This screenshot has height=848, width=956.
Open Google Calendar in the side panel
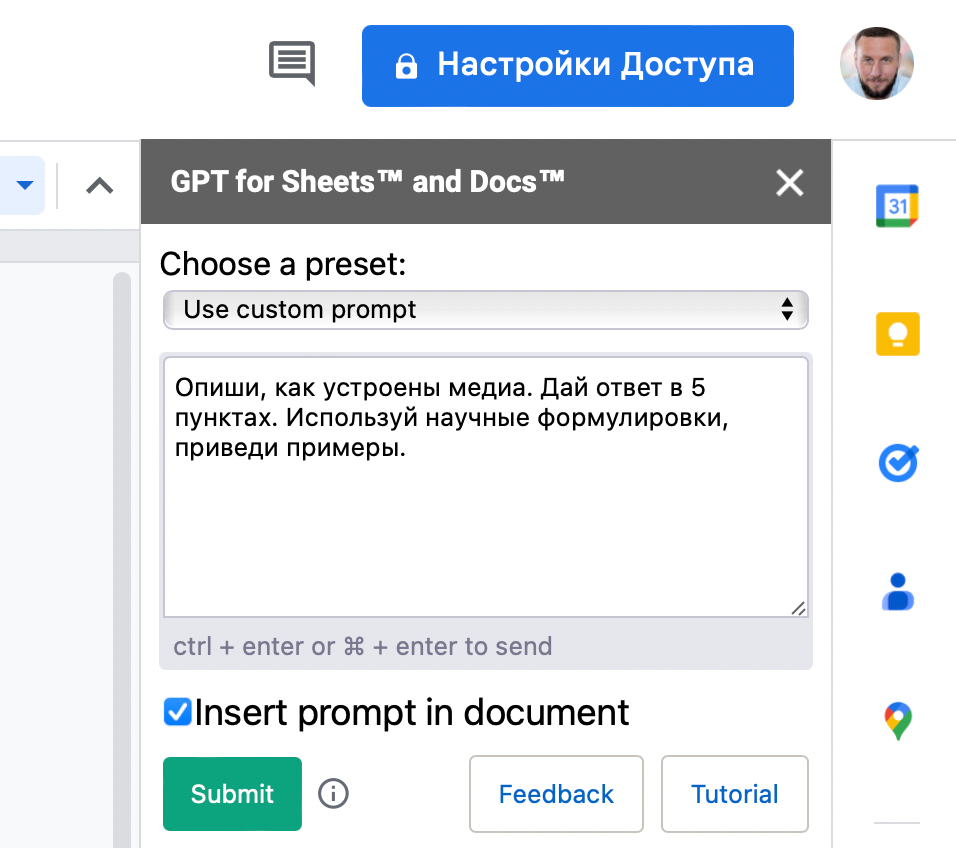[x=897, y=206]
